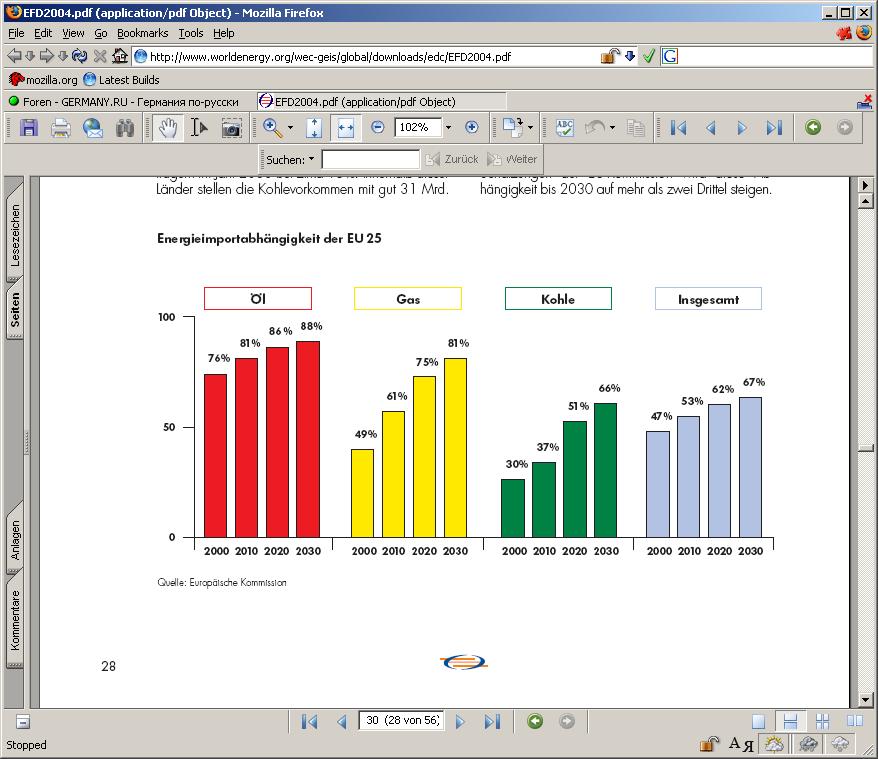Screen dimensions: 878x759
Task: Select the Hand tool
Action: 168,128
